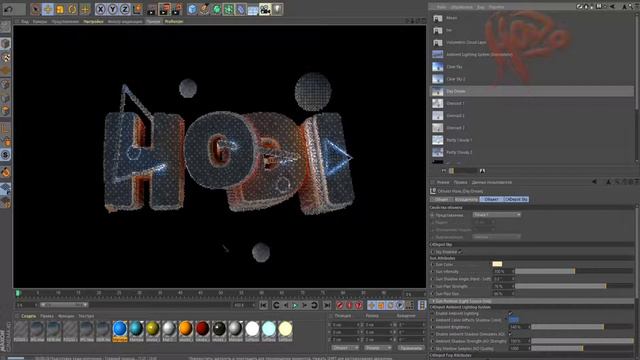Open the deformer objects icon

[241, 9]
